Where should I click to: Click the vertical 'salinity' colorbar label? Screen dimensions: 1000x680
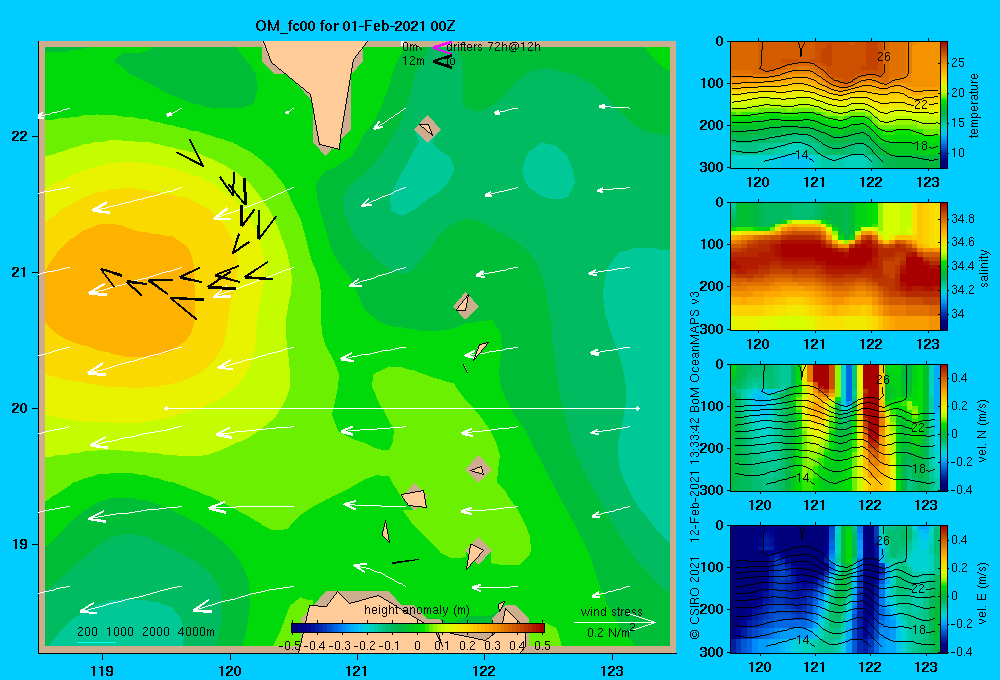coord(985,269)
